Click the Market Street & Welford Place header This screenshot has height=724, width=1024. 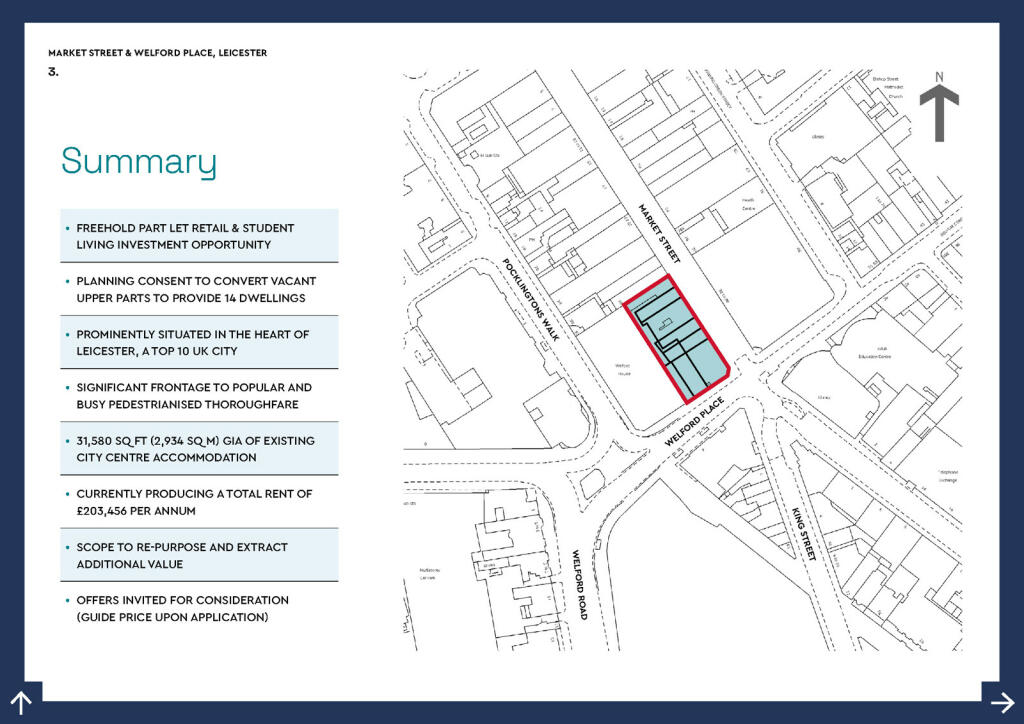[157, 52]
